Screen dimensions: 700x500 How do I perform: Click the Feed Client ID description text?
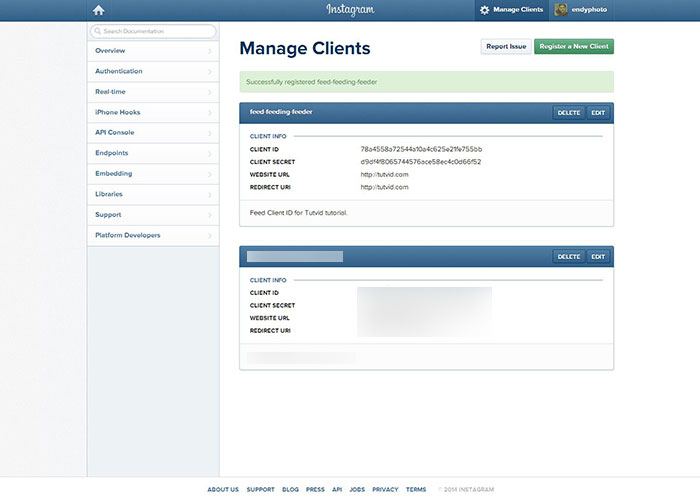coord(298,213)
